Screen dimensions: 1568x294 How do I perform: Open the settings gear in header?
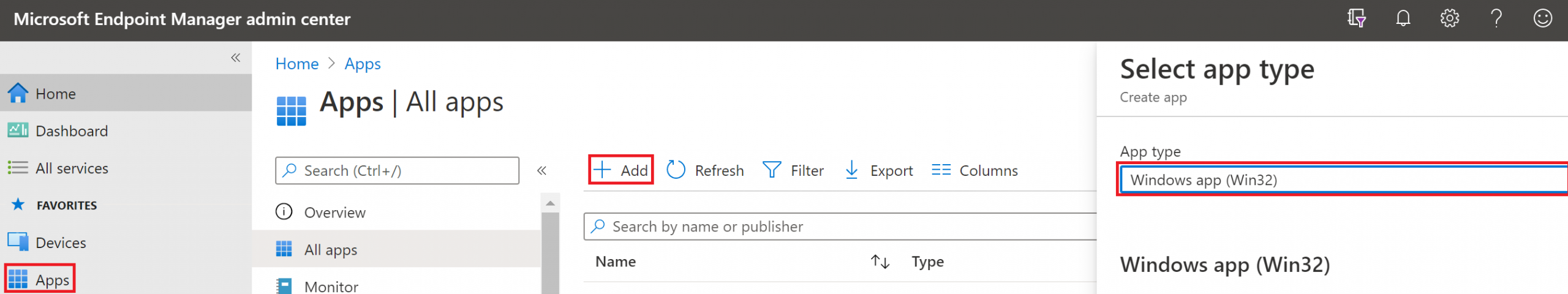click(x=1450, y=18)
